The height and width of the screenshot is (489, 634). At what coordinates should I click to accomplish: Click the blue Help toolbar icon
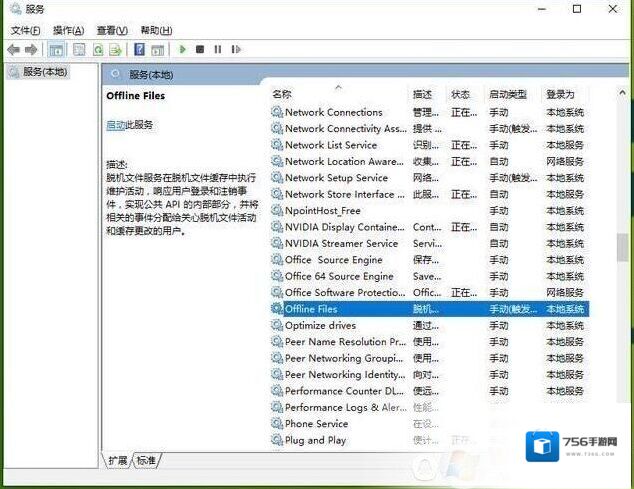coord(139,49)
